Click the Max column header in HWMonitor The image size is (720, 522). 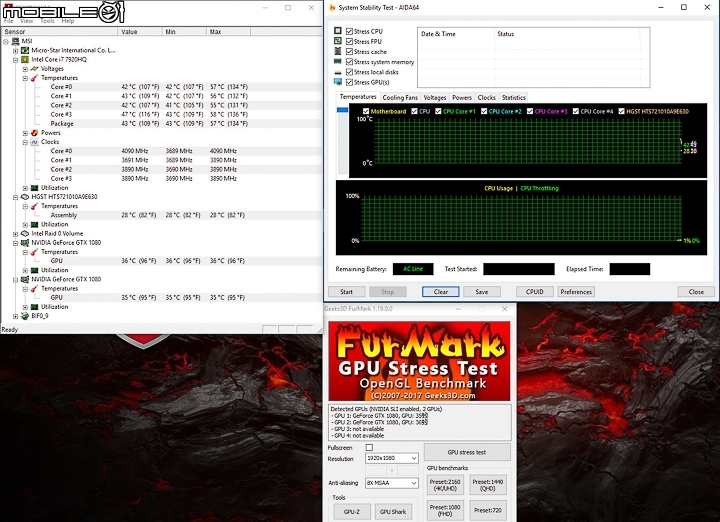pyautogui.click(x=228, y=32)
